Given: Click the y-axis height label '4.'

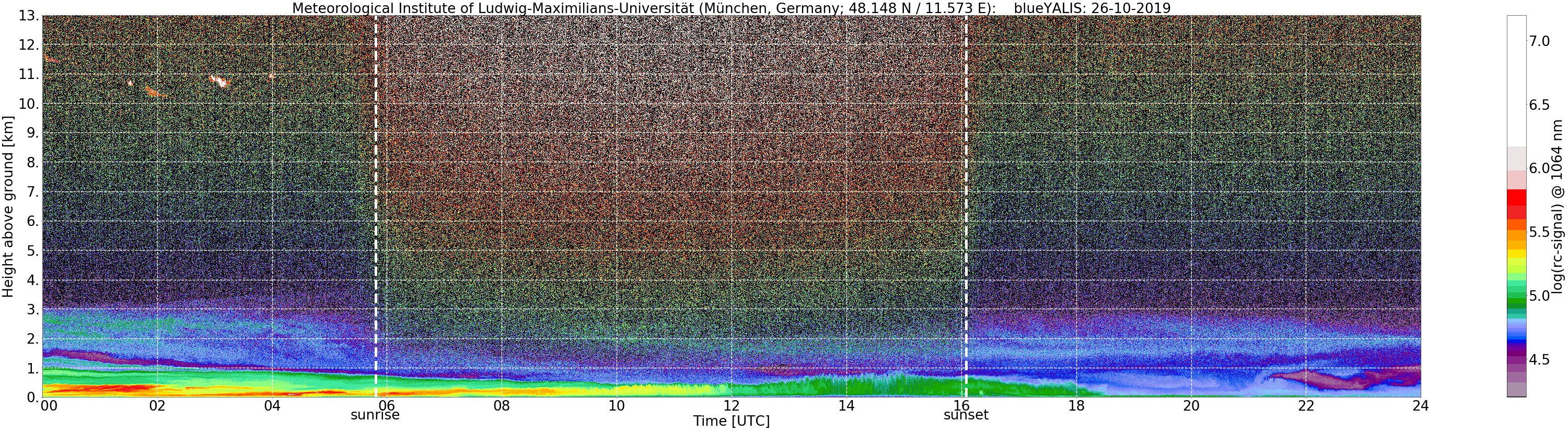Looking at the screenshot, I should click(x=33, y=280).
